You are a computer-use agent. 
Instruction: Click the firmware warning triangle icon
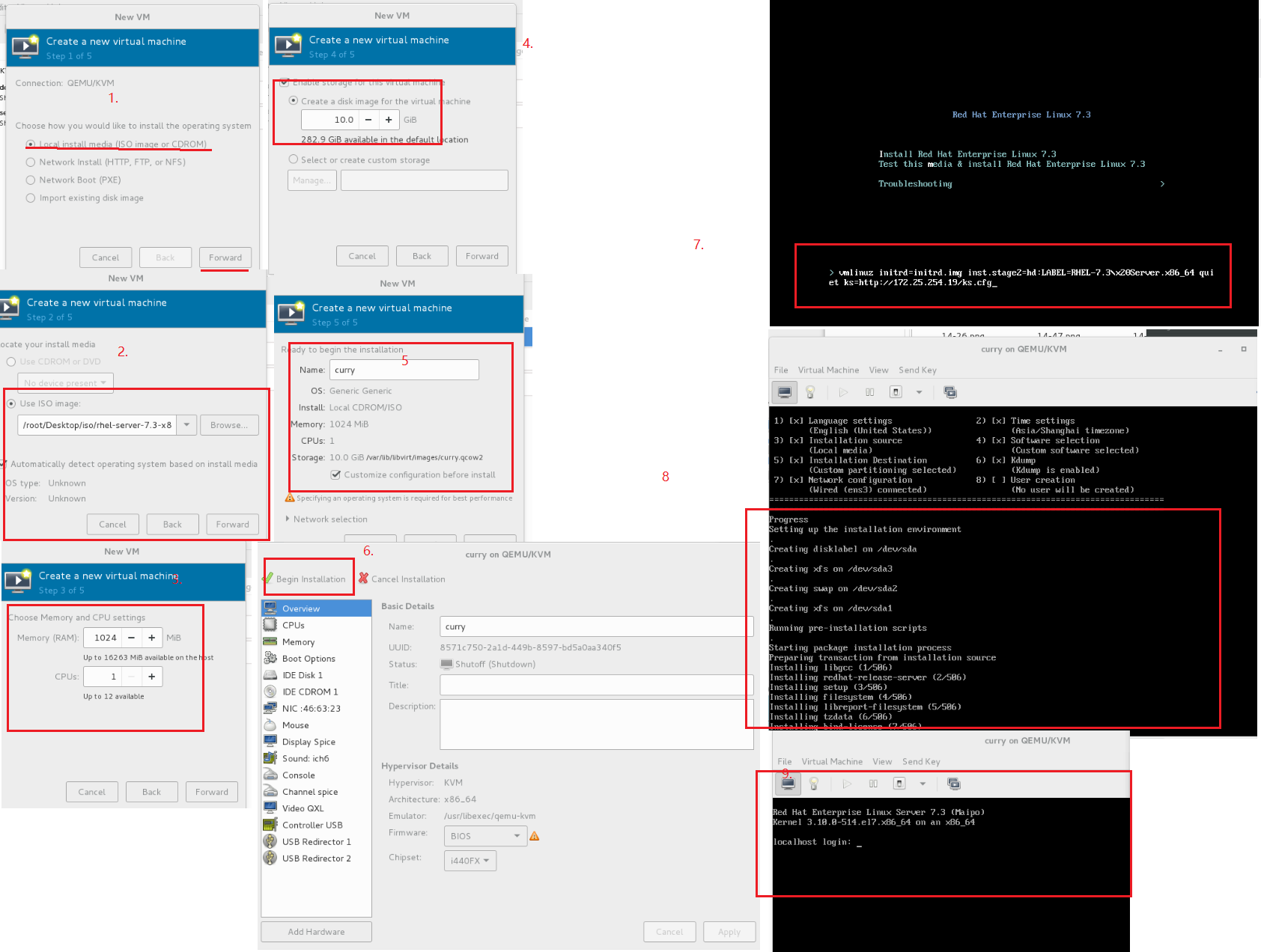(535, 836)
